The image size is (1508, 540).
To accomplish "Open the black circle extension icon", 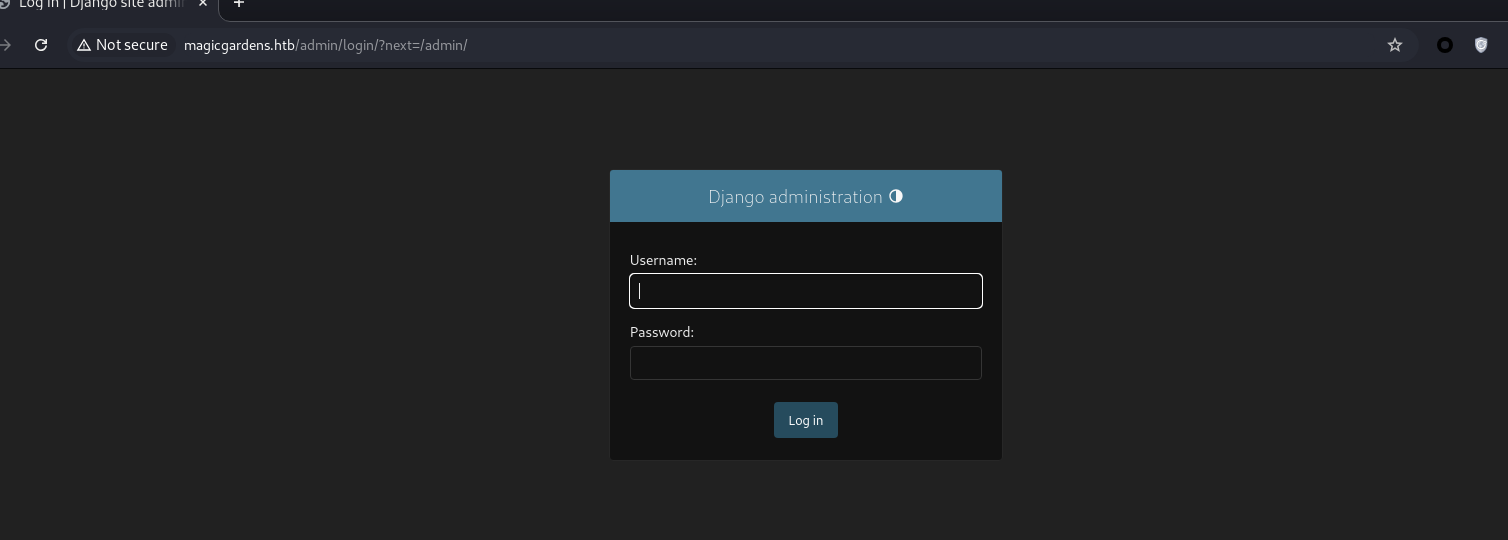I will tap(1444, 45).
